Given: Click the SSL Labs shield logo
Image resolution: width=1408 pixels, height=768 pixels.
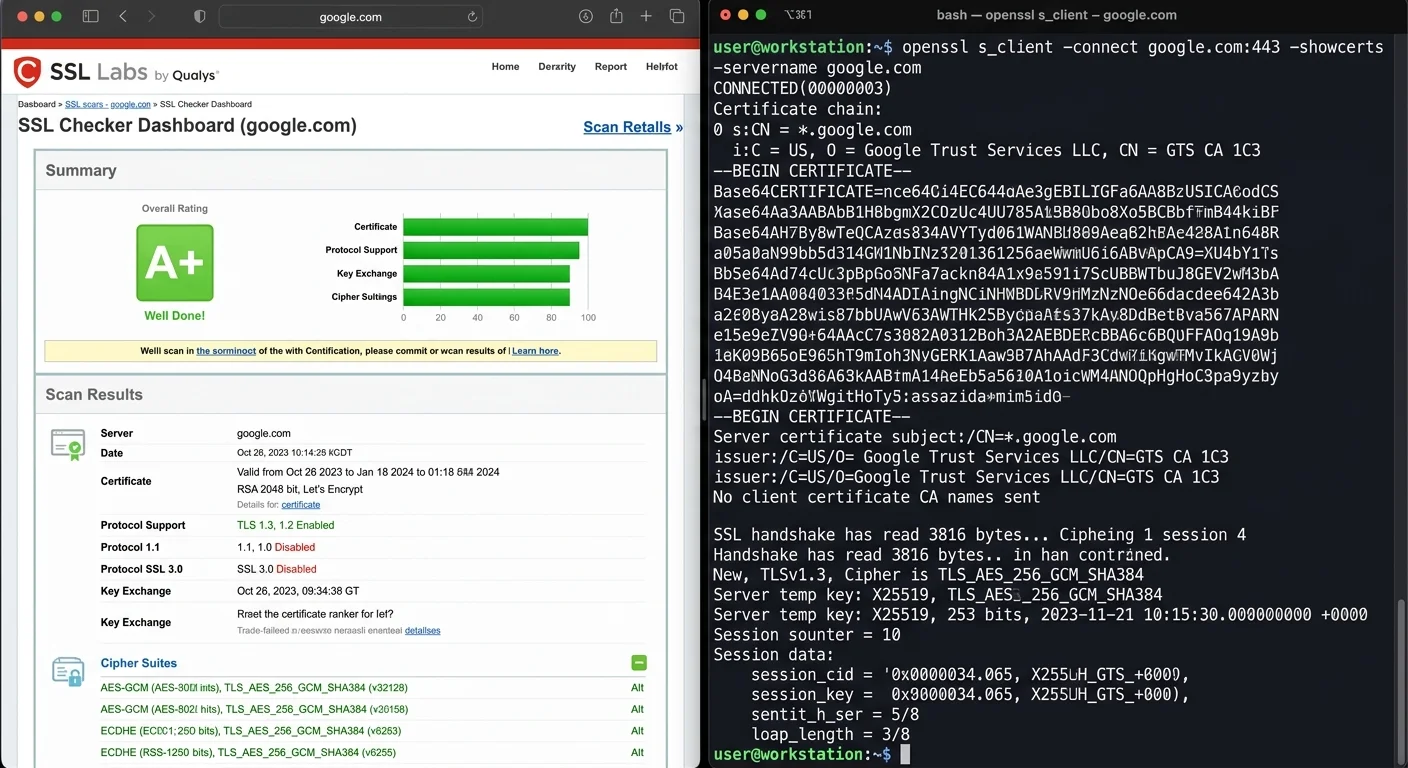Looking at the screenshot, I should [x=27, y=72].
